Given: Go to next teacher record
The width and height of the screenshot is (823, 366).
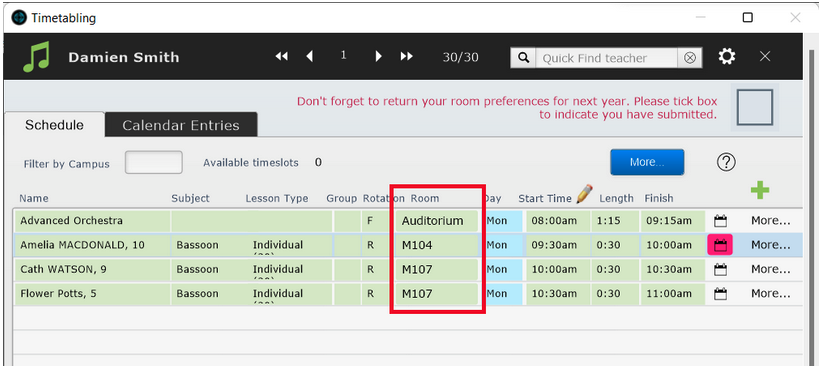Looking at the screenshot, I should tap(378, 56).
